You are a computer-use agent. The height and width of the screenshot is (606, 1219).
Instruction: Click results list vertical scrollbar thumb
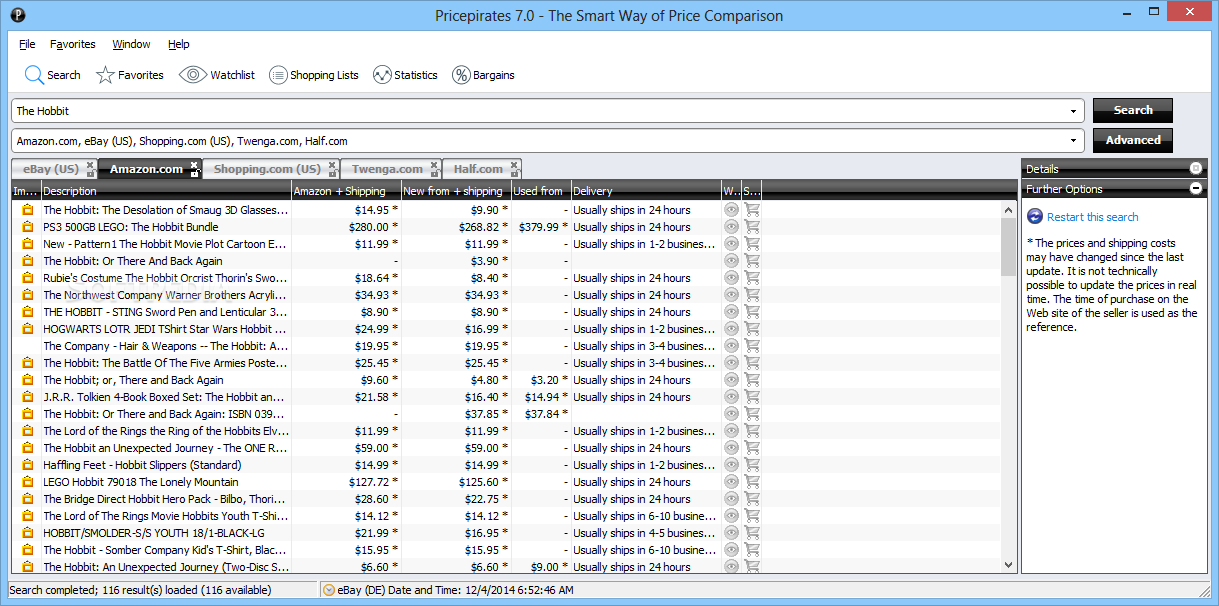tap(1008, 247)
